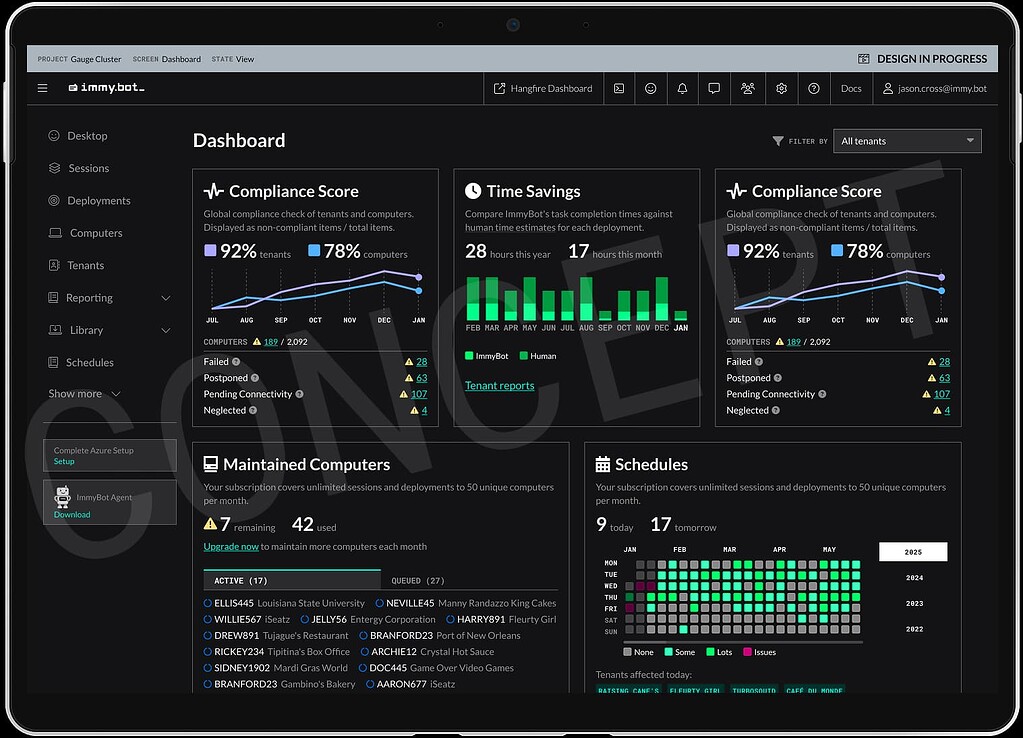This screenshot has width=1023, height=738.
Task: Toggle the Issues legend in the Schedules panel
Action: point(756,651)
